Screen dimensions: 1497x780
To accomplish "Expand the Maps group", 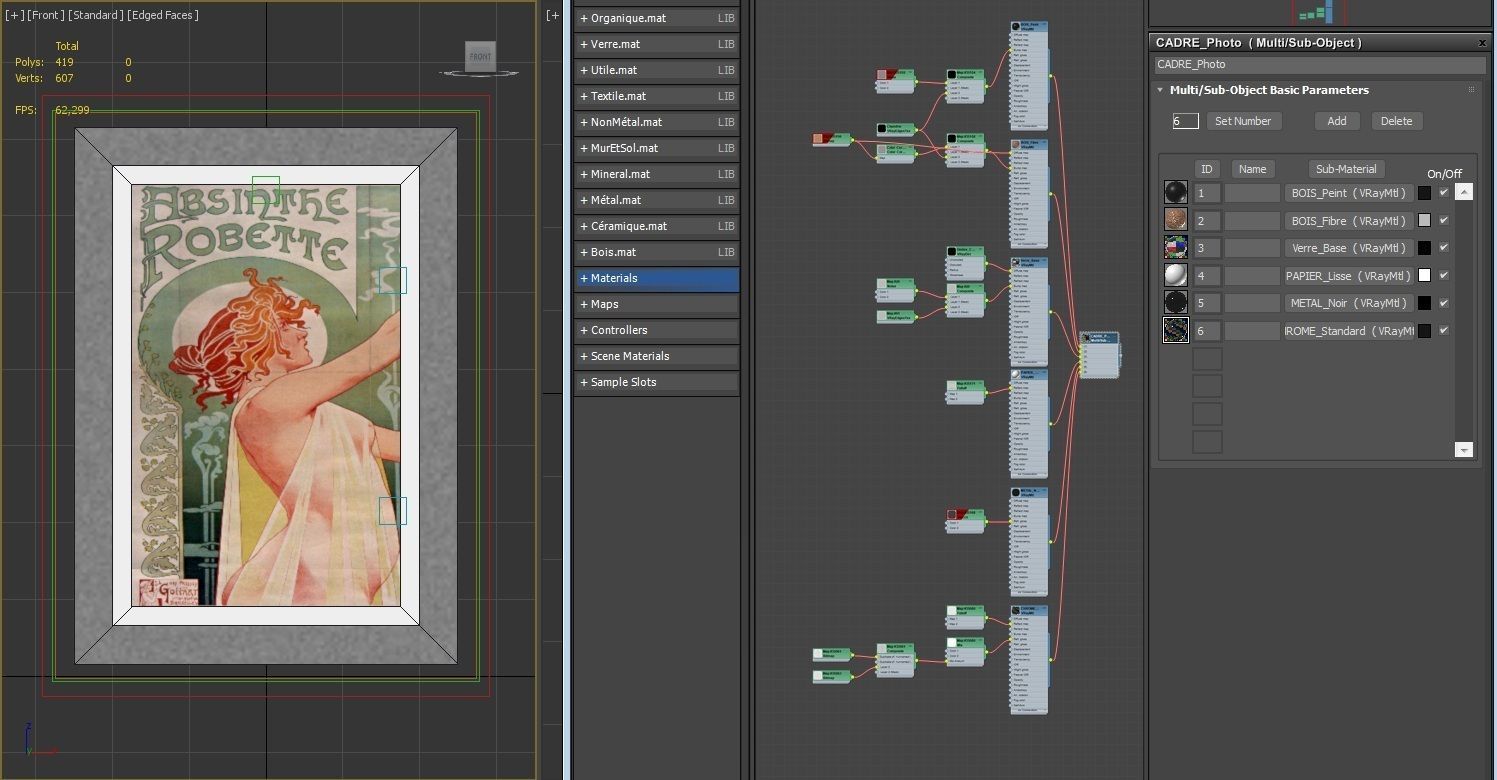I will coord(657,304).
